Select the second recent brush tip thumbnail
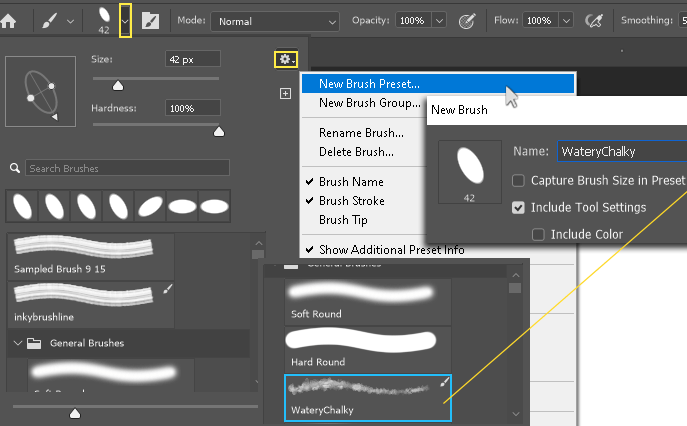The width and height of the screenshot is (687, 426). point(54,206)
